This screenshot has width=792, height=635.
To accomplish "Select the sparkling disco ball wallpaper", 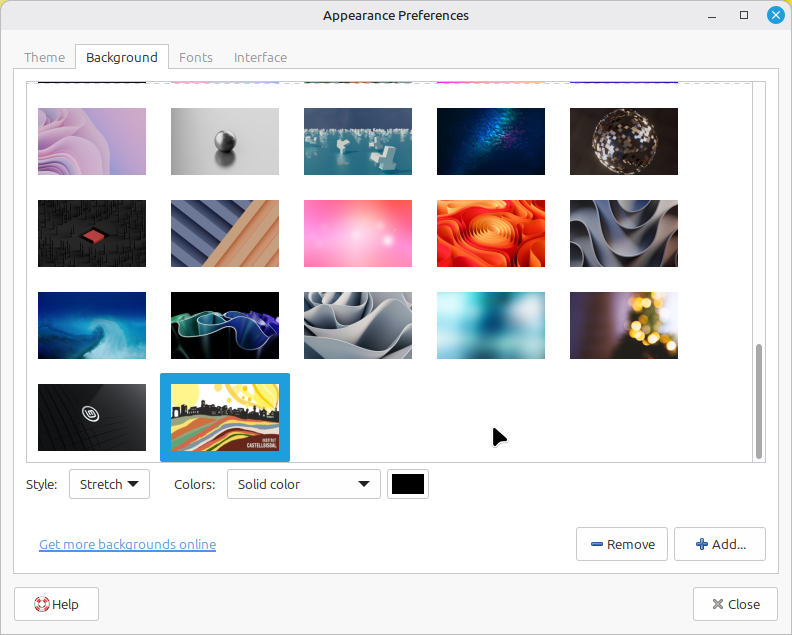I will pyautogui.click(x=624, y=141).
